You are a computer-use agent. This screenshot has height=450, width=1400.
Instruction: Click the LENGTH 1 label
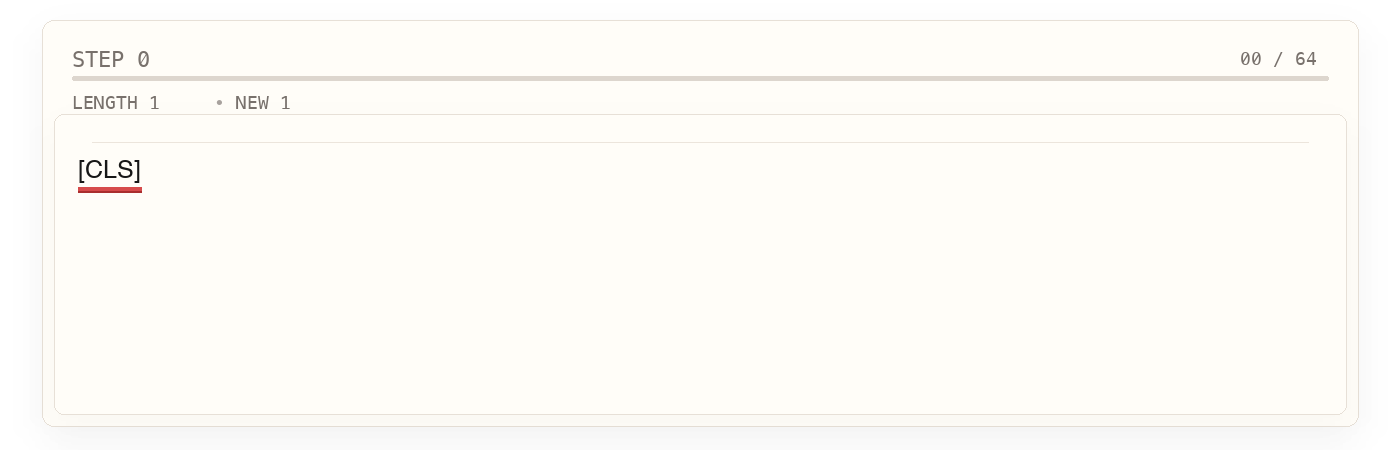pos(115,103)
